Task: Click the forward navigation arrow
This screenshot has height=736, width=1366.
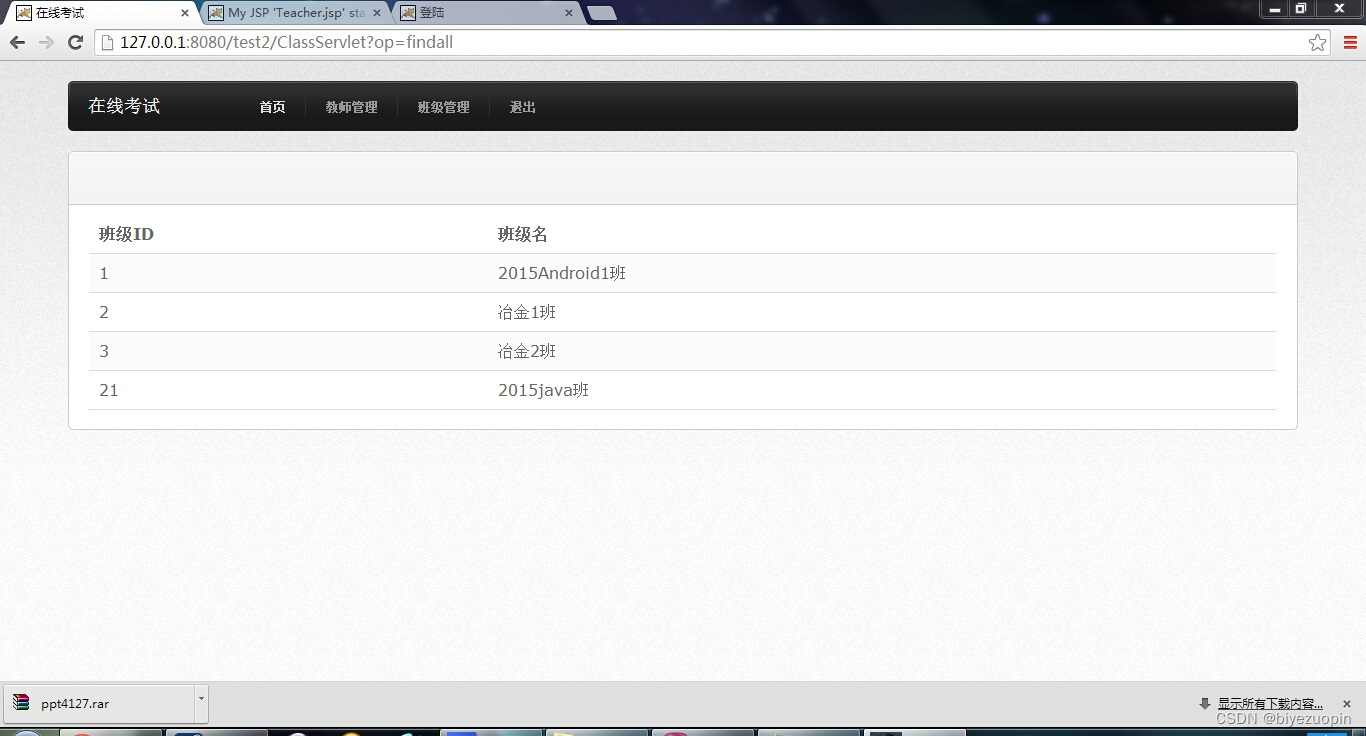Action: [x=46, y=42]
